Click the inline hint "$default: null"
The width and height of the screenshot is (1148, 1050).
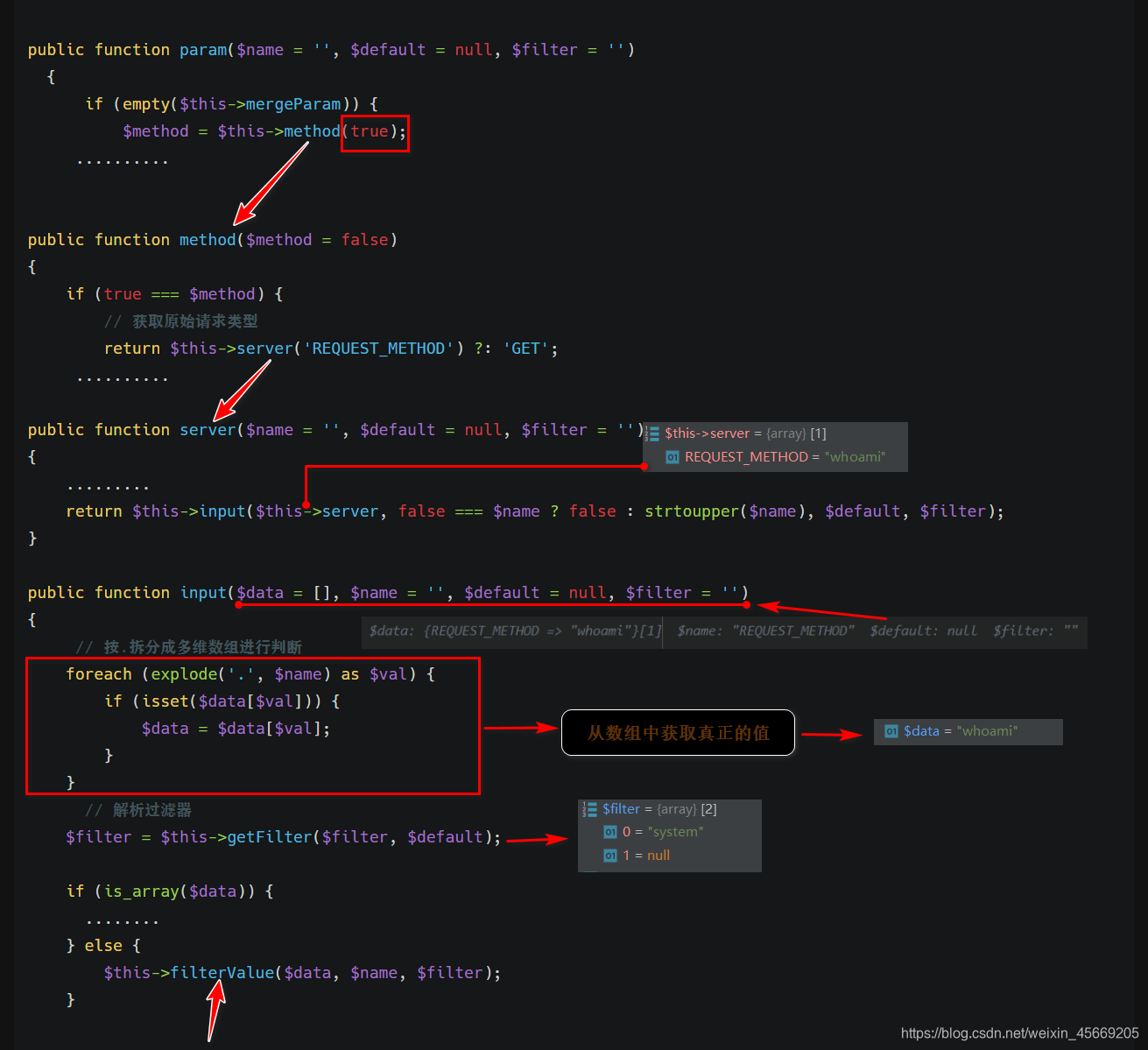pyautogui.click(x=924, y=631)
